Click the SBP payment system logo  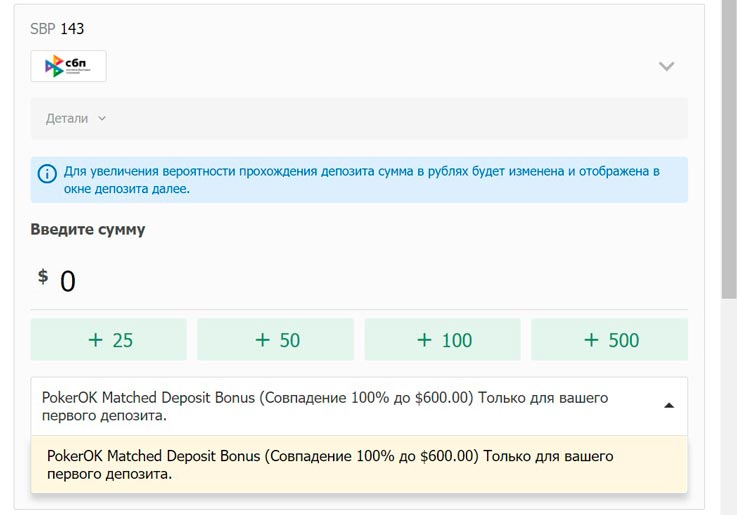tap(68, 66)
